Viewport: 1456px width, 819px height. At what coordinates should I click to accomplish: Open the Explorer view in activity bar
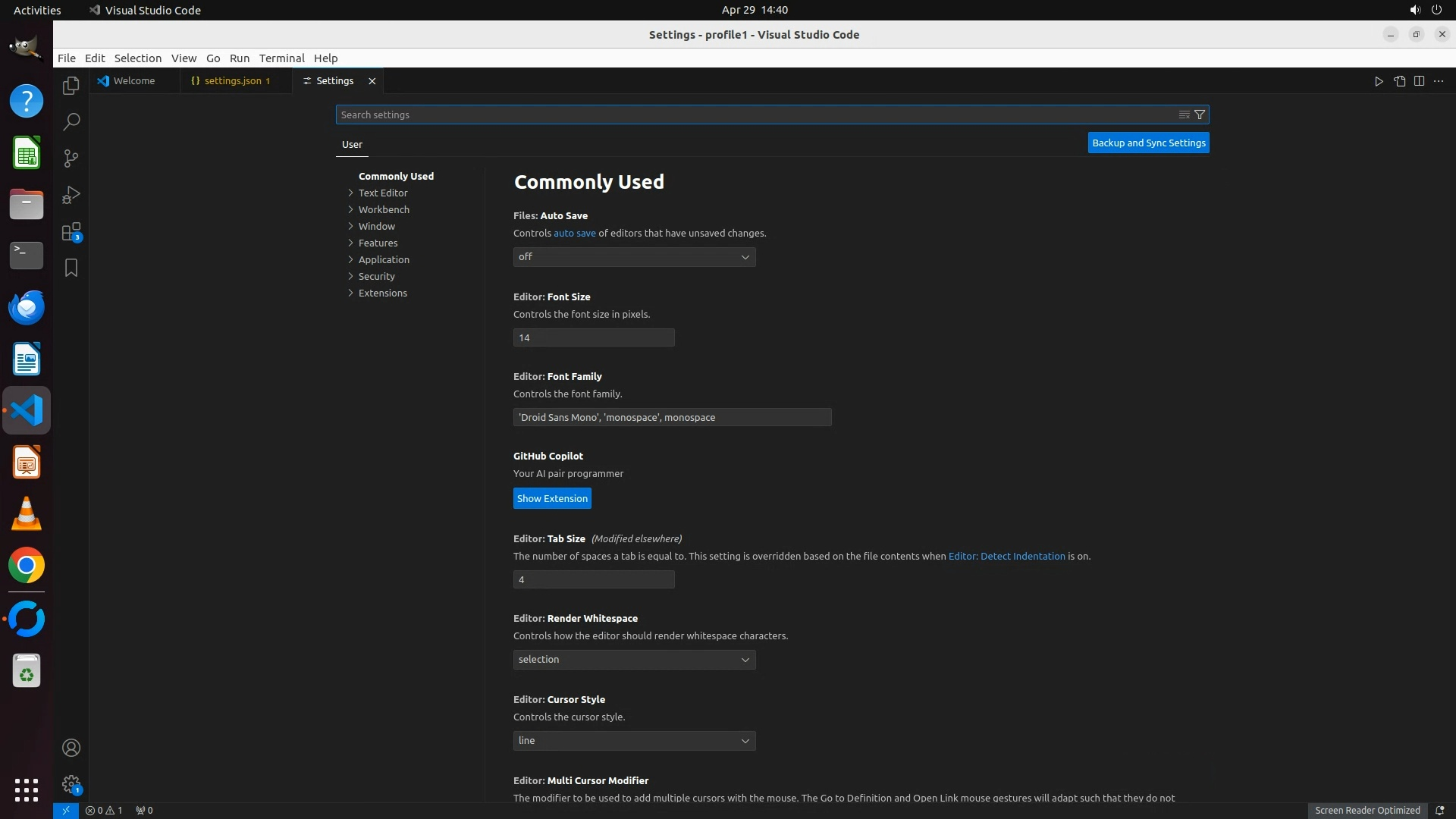[71, 86]
